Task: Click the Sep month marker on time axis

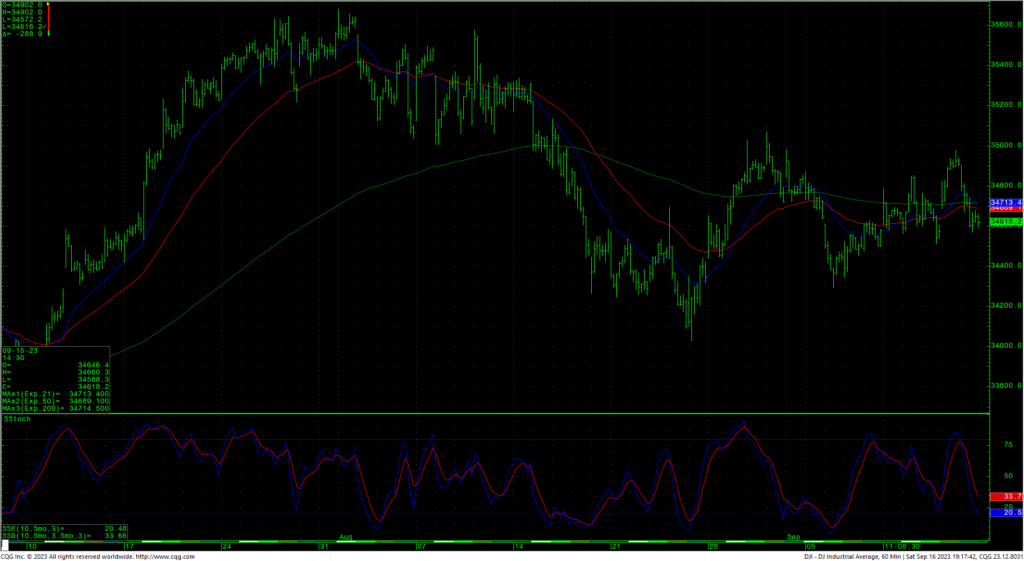Action: 793,537
